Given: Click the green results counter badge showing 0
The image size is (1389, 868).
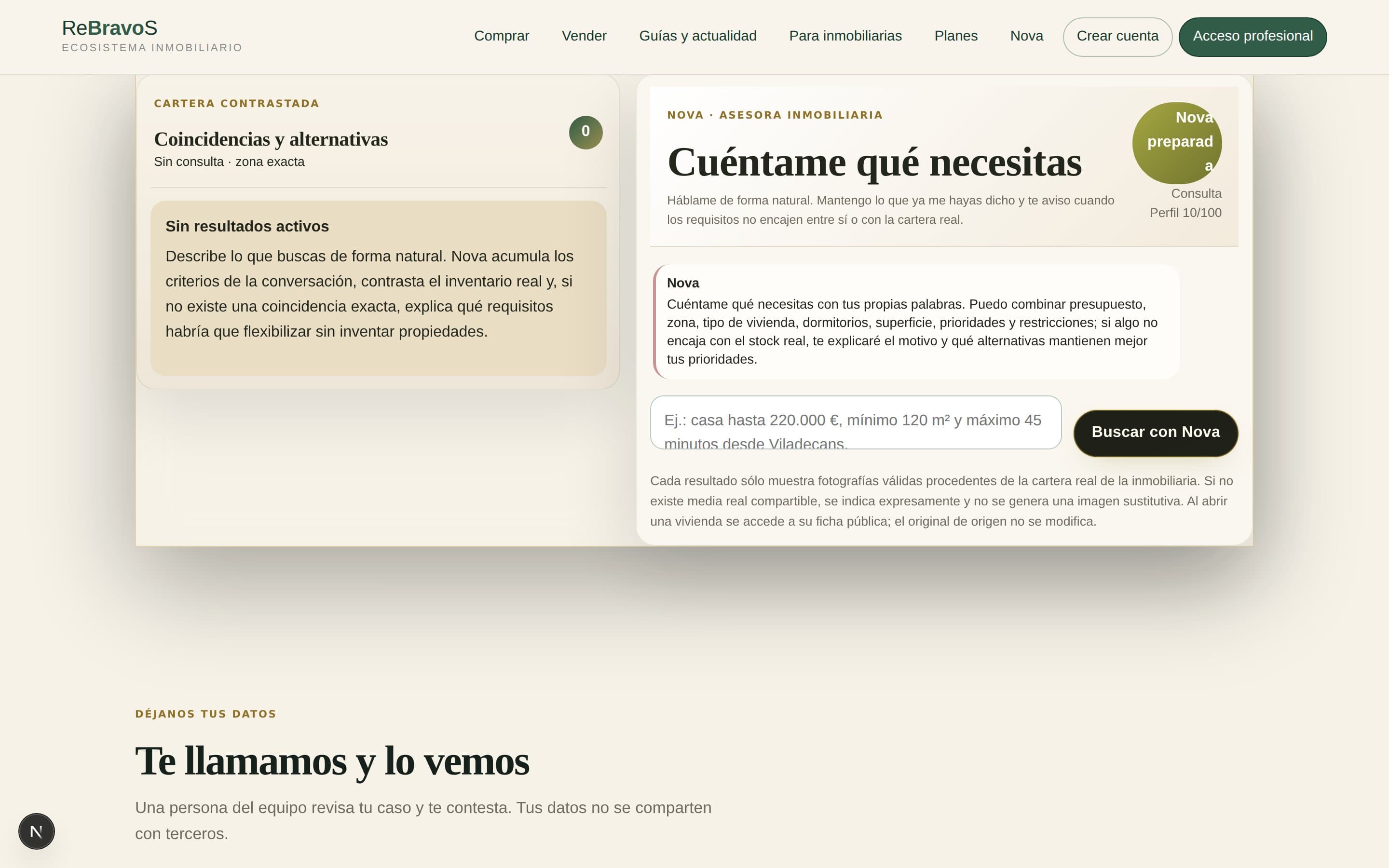Looking at the screenshot, I should pos(586,132).
